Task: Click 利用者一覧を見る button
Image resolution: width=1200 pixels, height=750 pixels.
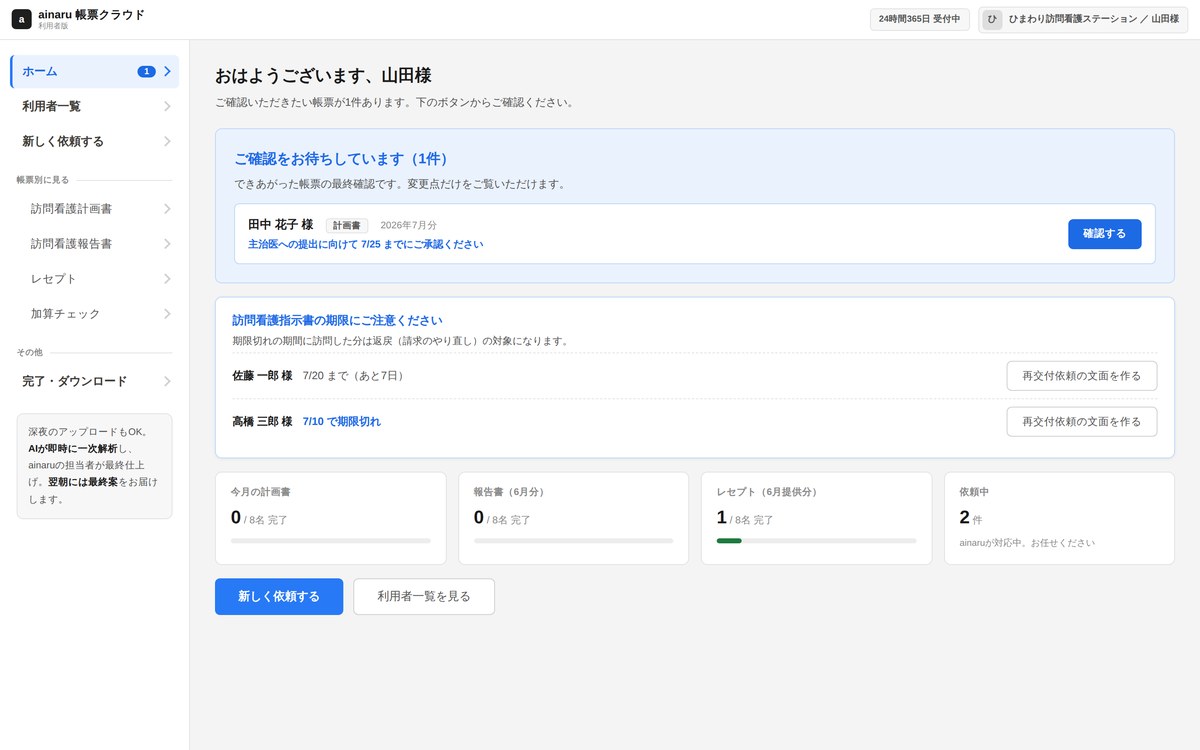Action: click(x=424, y=596)
